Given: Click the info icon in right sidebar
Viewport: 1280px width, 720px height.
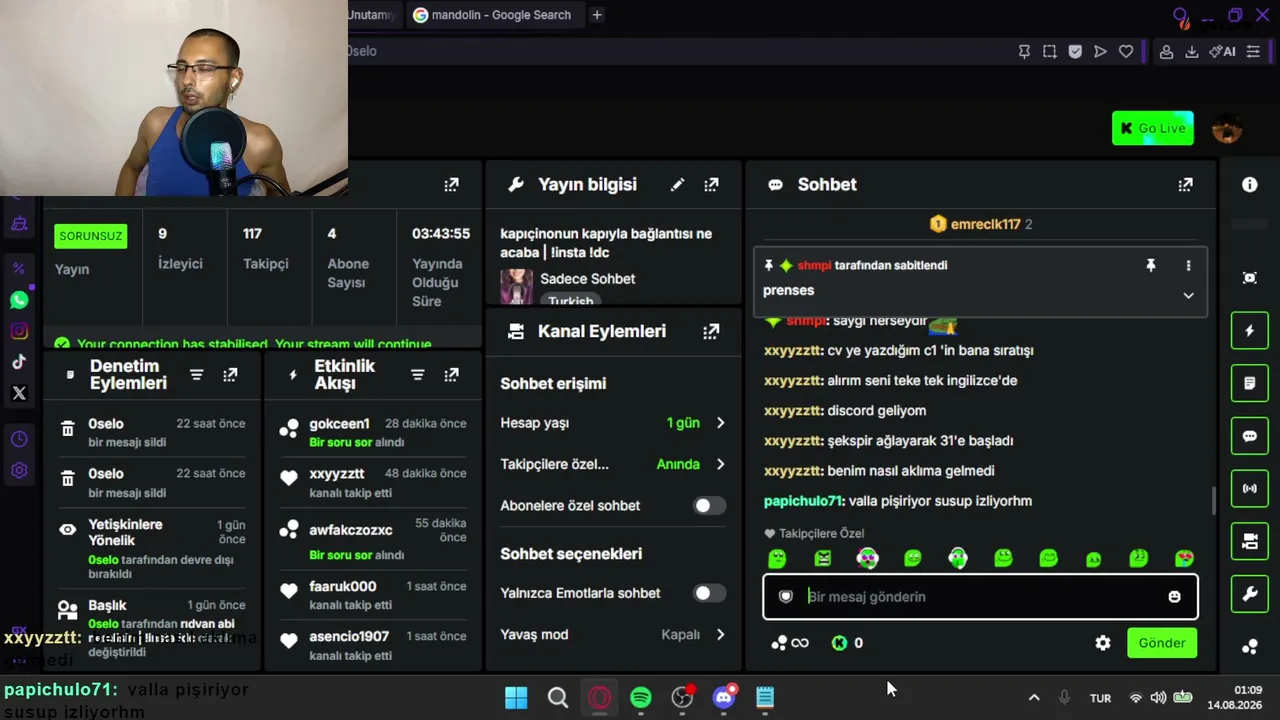Looking at the screenshot, I should click(x=1249, y=184).
